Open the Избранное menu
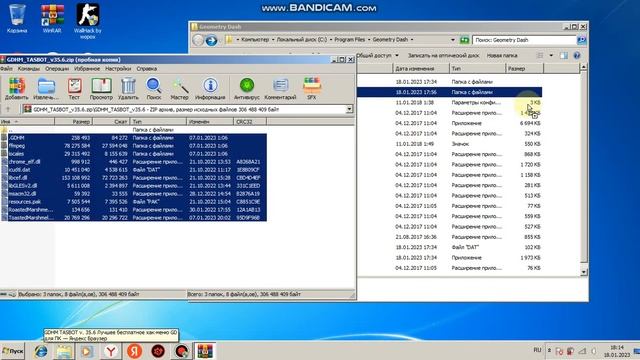Viewport: 640px width, 360px height. (x=87, y=69)
